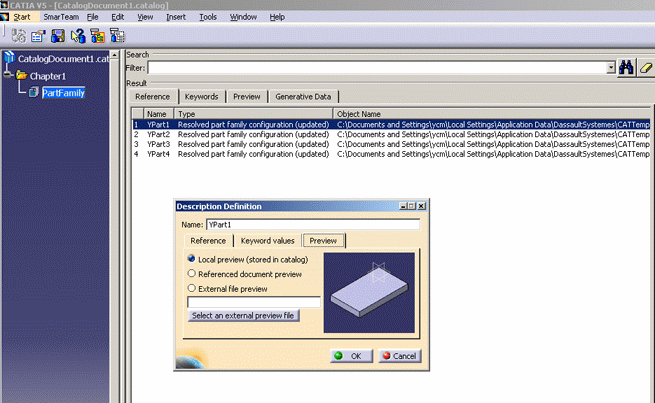Select Local preview (stored in catalog) option

(x=191, y=259)
